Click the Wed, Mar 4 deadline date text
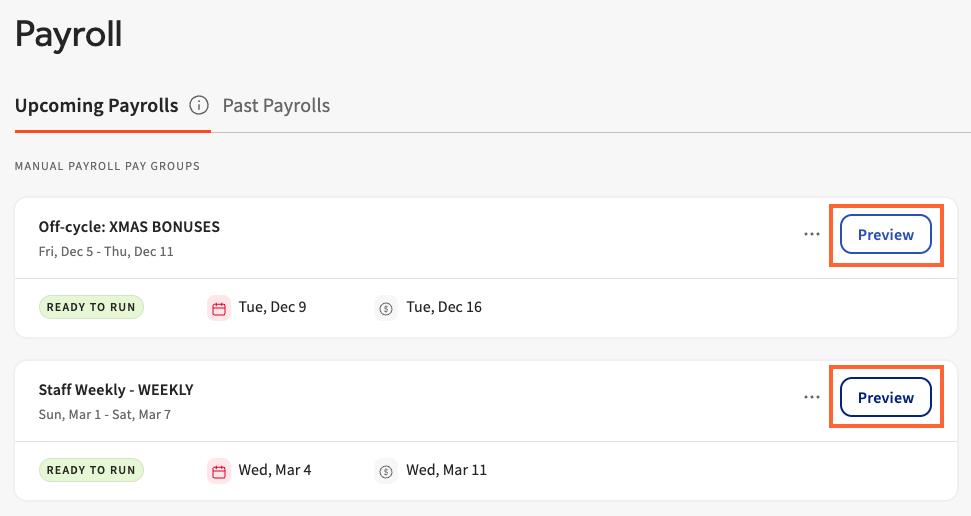This screenshot has height=516, width=971. [275, 470]
